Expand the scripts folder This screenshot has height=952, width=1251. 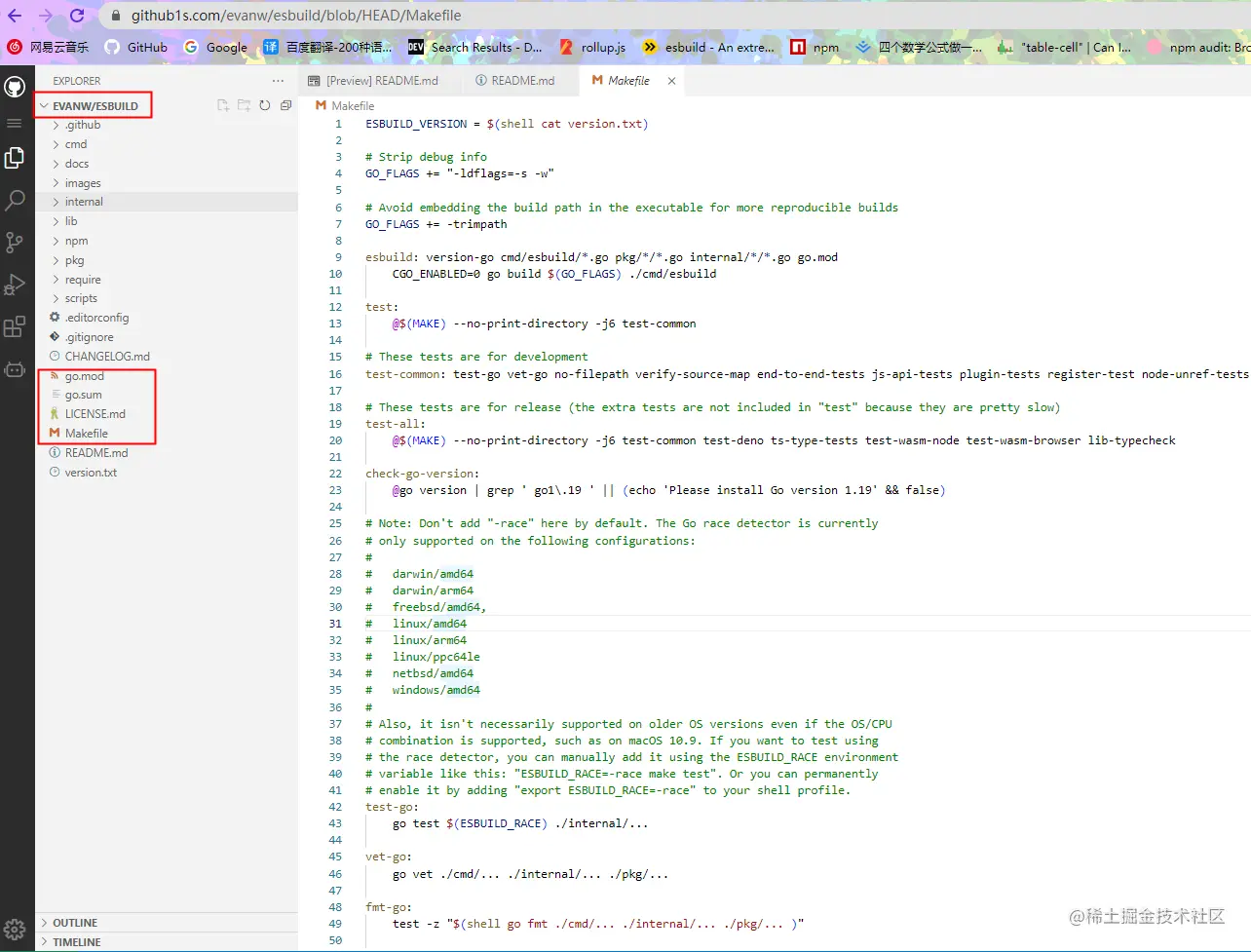tap(81, 298)
